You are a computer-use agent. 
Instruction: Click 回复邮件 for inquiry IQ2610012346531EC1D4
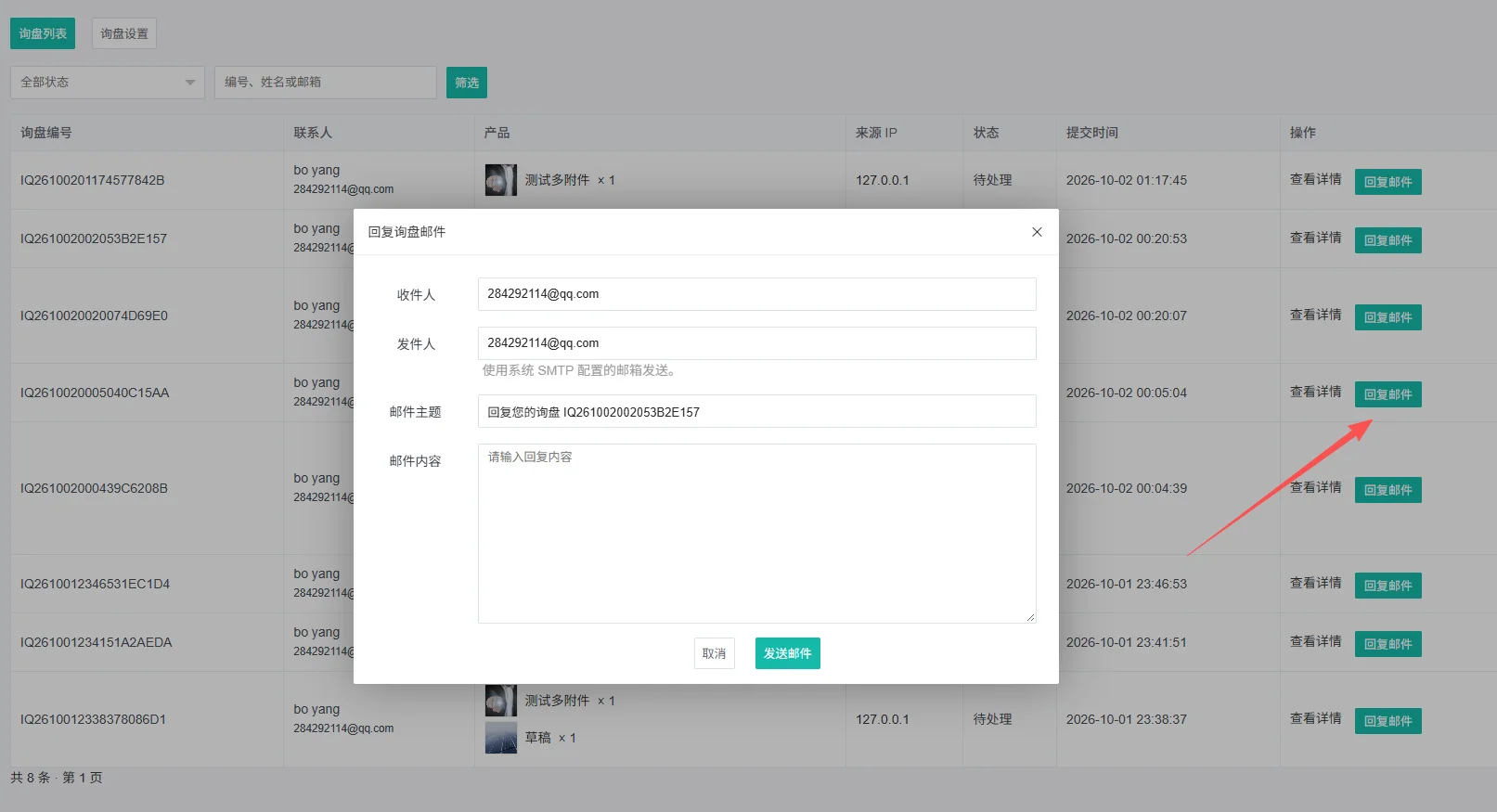pos(1388,586)
